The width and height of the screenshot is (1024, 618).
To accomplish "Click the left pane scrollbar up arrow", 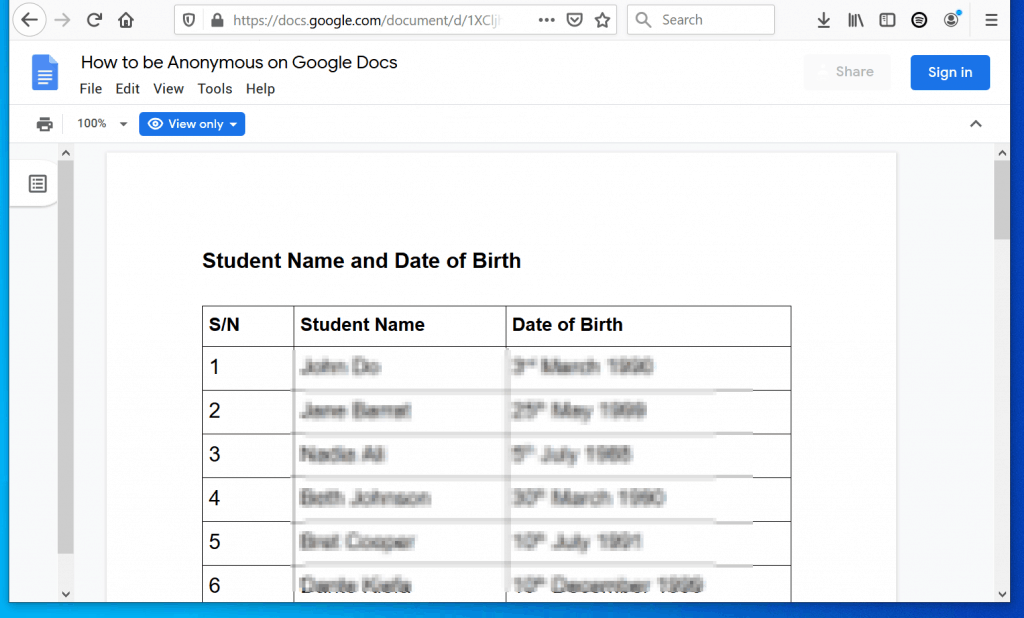I will pos(65,153).
